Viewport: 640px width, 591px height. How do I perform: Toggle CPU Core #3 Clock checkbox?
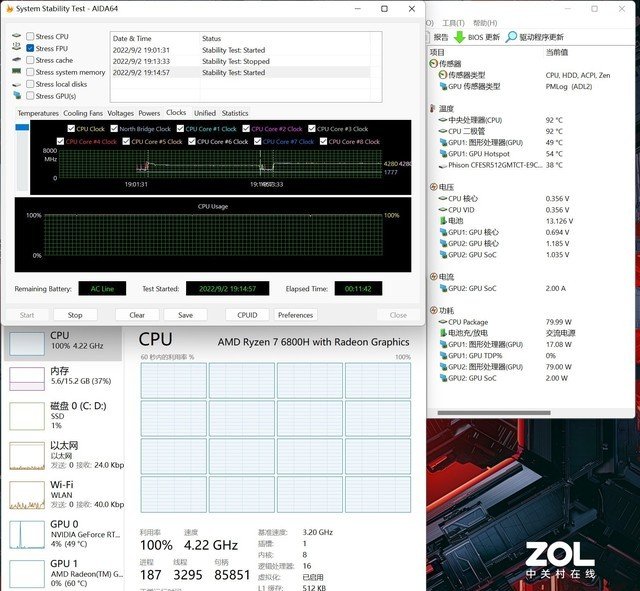pyautogui.click(x=312, y=129)
